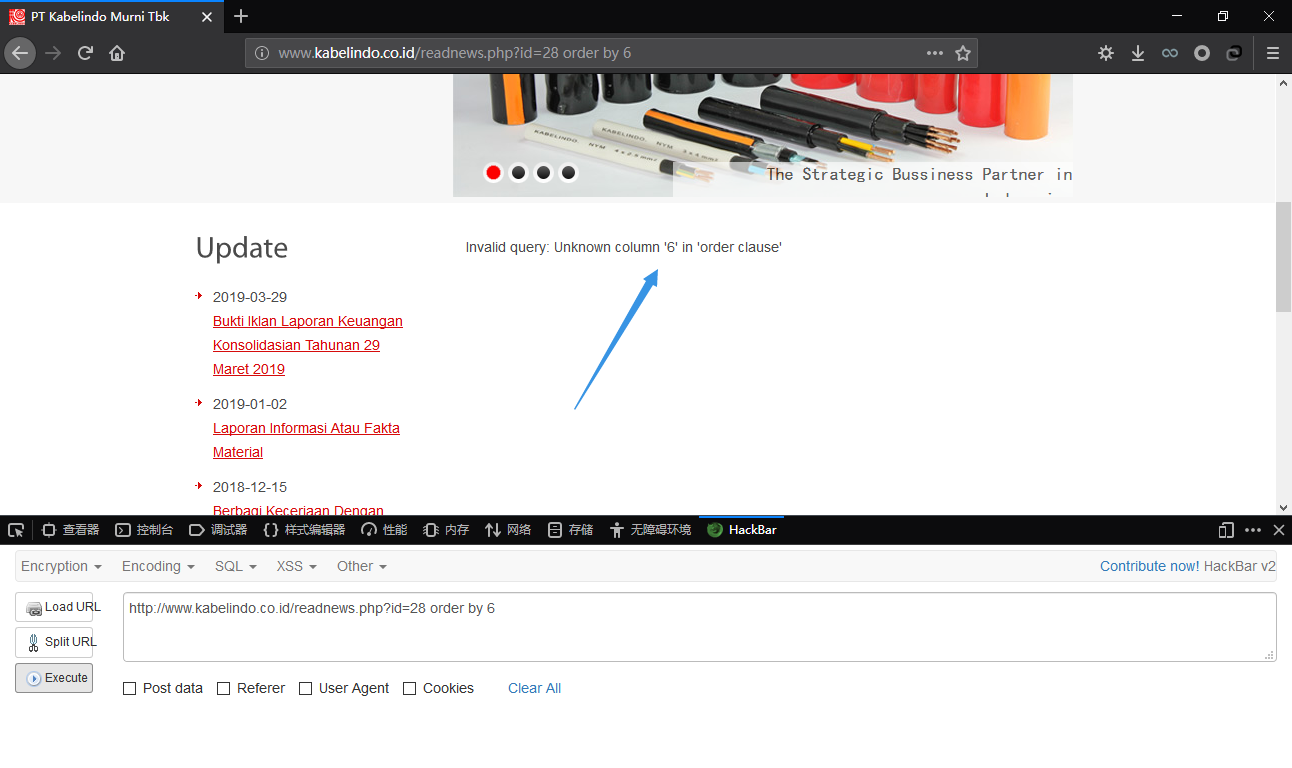Screen dimensions: 1292x768
Task: Open devtools more options menu
Action: point(1253,530)
